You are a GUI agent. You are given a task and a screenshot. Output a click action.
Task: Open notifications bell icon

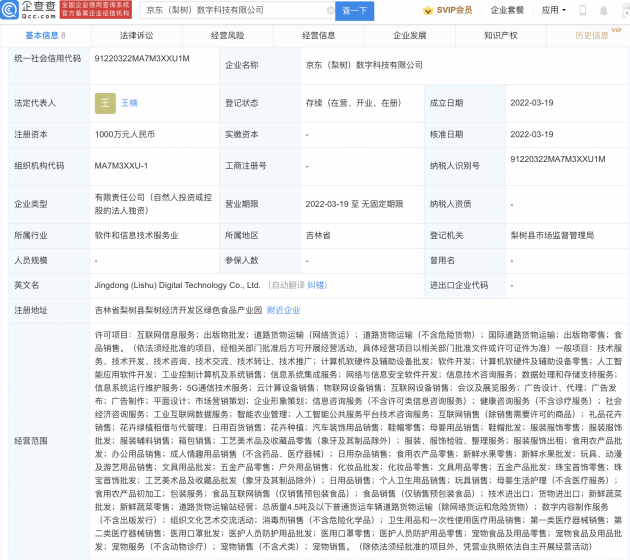pos(603,10)
